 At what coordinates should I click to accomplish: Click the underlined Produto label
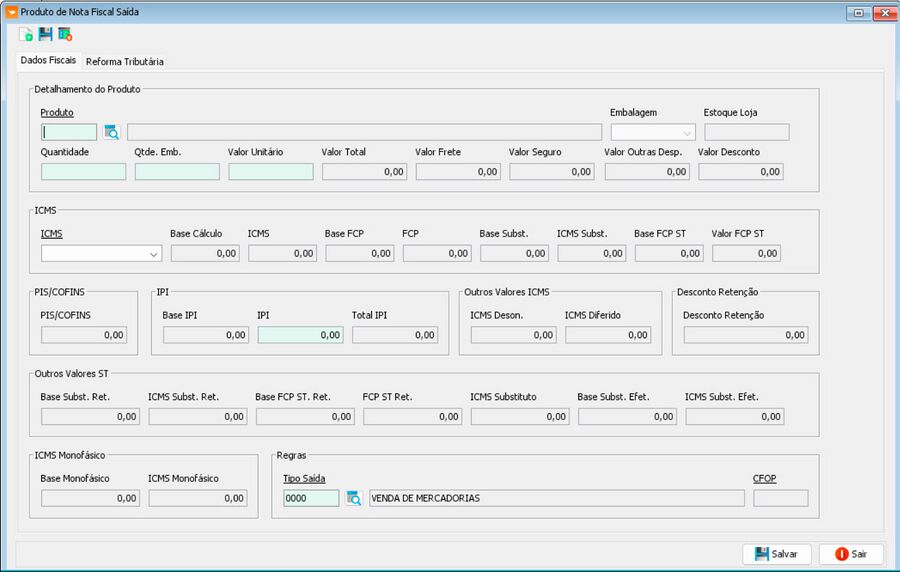pos(57,112)
